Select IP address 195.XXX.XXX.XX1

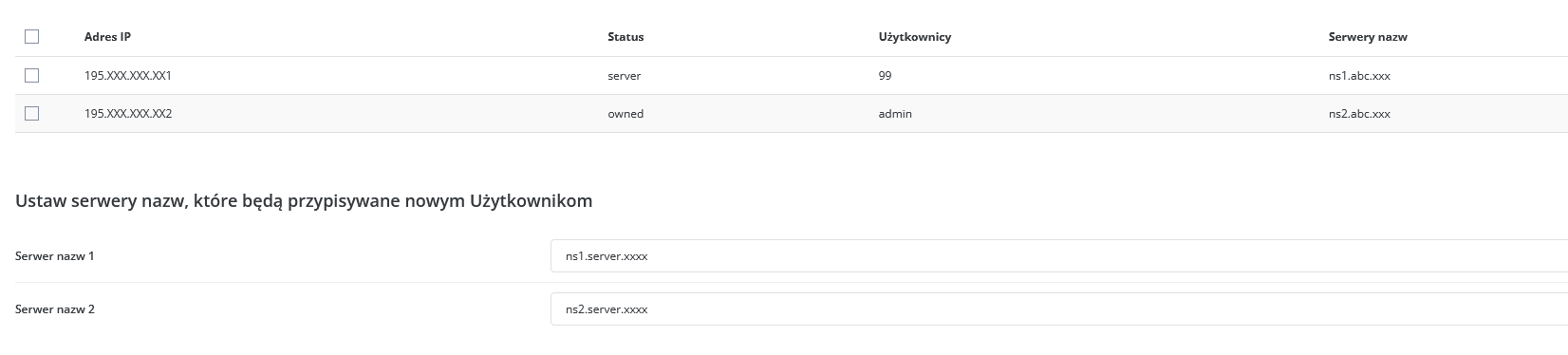point(128,75)
